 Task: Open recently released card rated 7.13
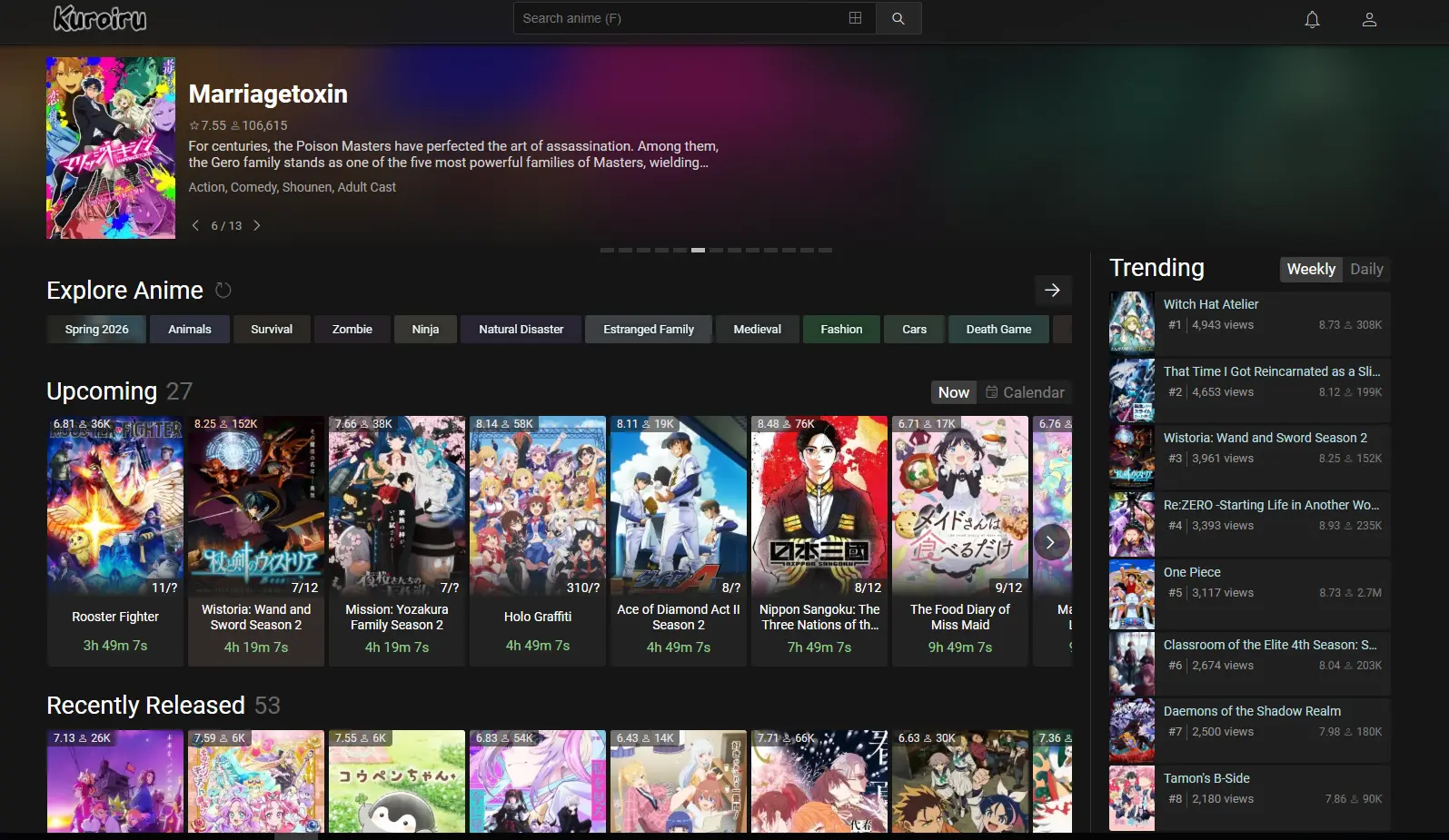point(115,782)
